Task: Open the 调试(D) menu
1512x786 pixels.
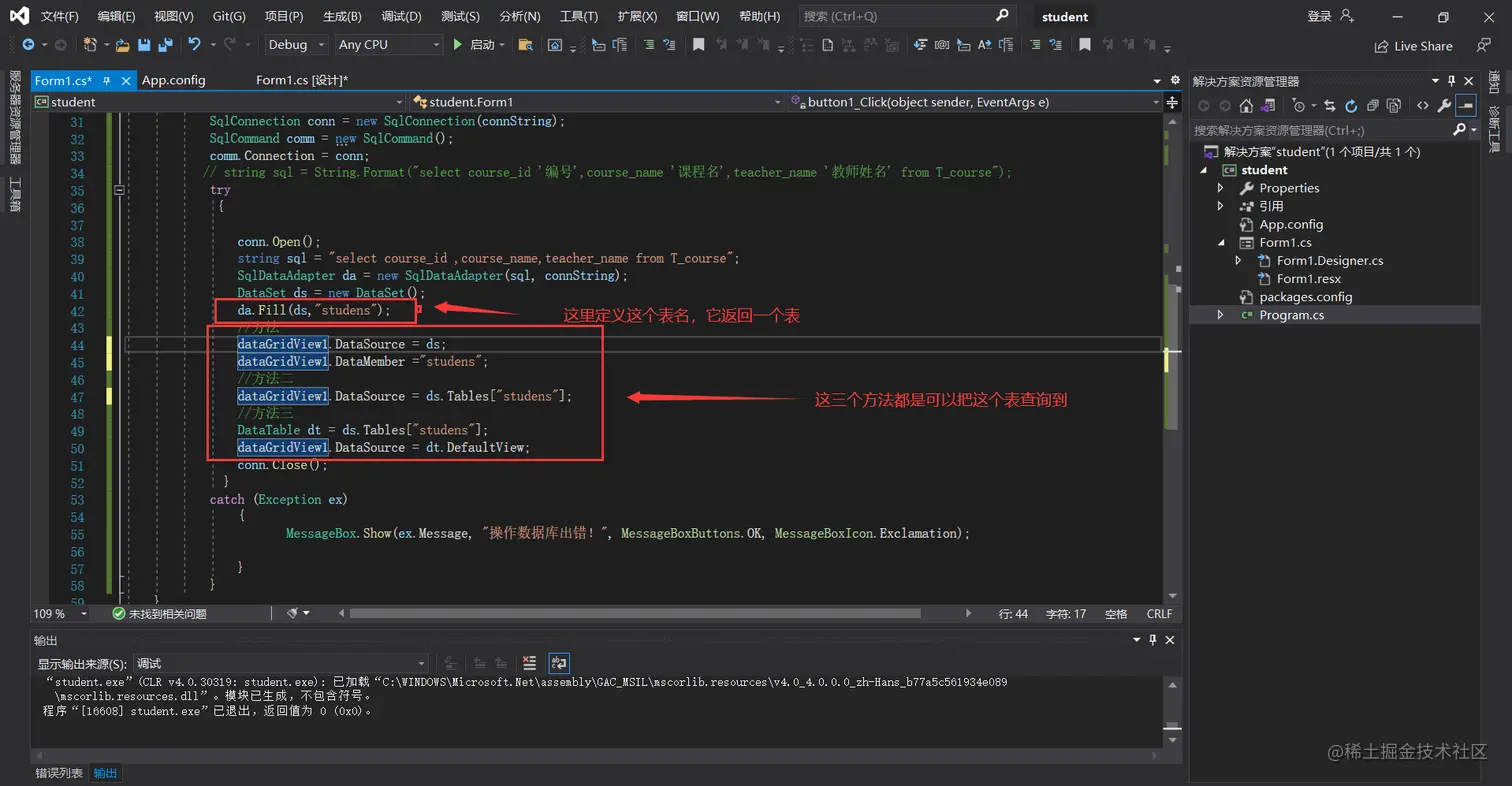Action: click(401, 17)
